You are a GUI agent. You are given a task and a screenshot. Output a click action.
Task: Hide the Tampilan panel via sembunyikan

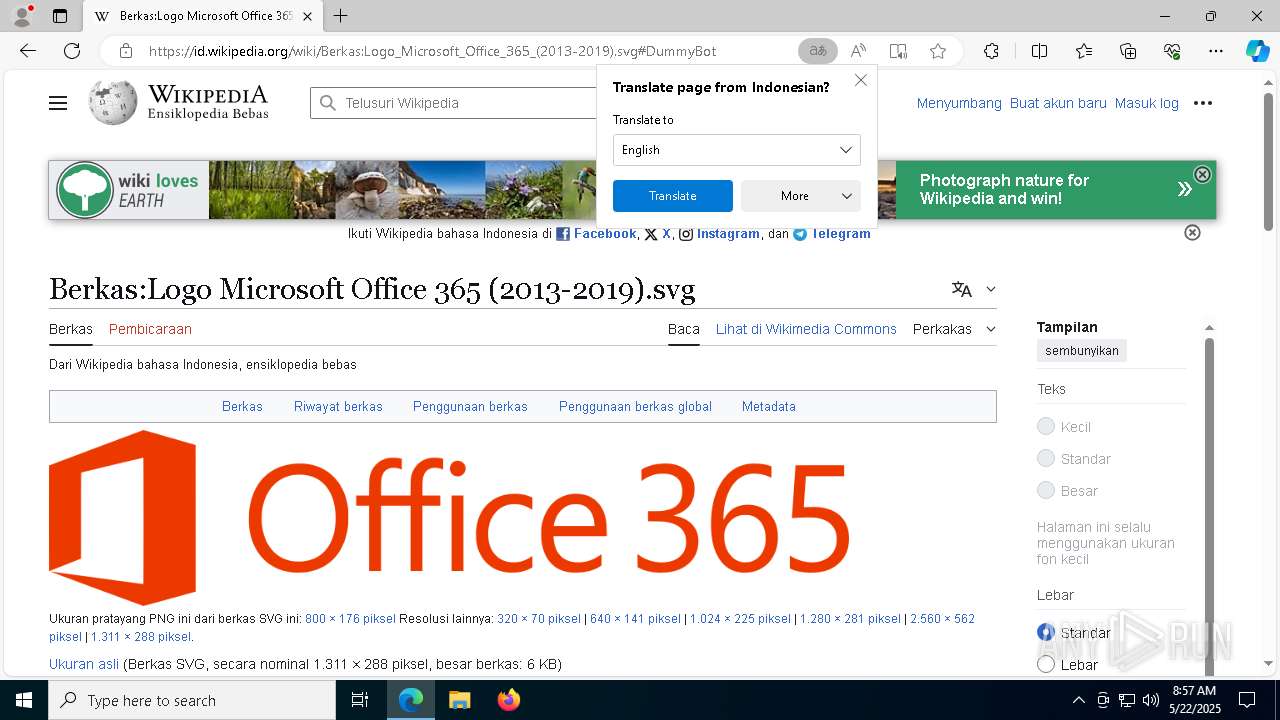[x=1082, y=351]
